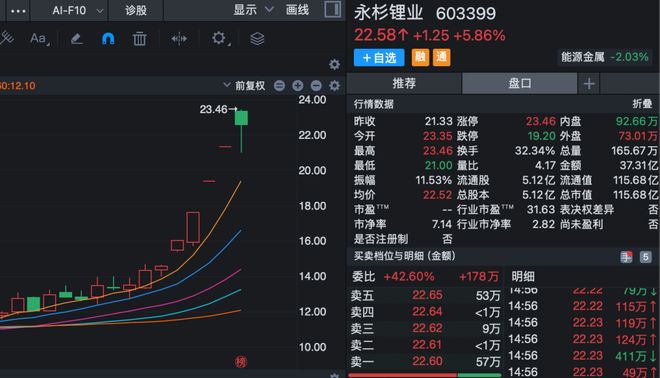
Task: Expand the AI-F10 dropdown
Action: coord(77,11)
